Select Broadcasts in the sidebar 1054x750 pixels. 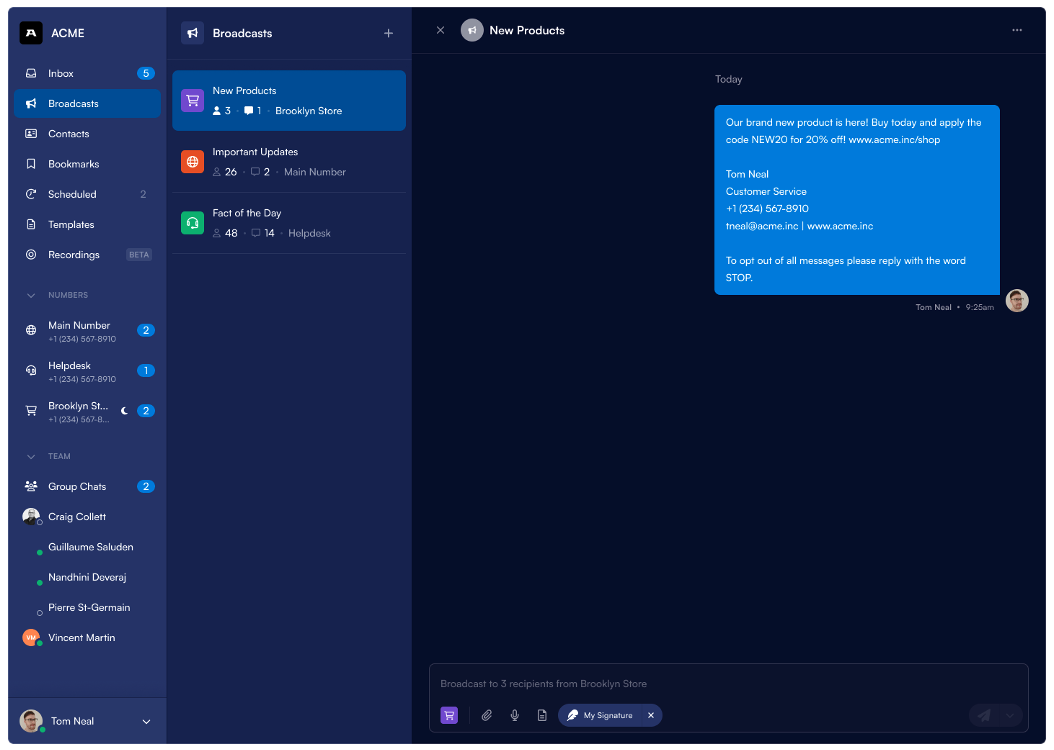(87, 103)
